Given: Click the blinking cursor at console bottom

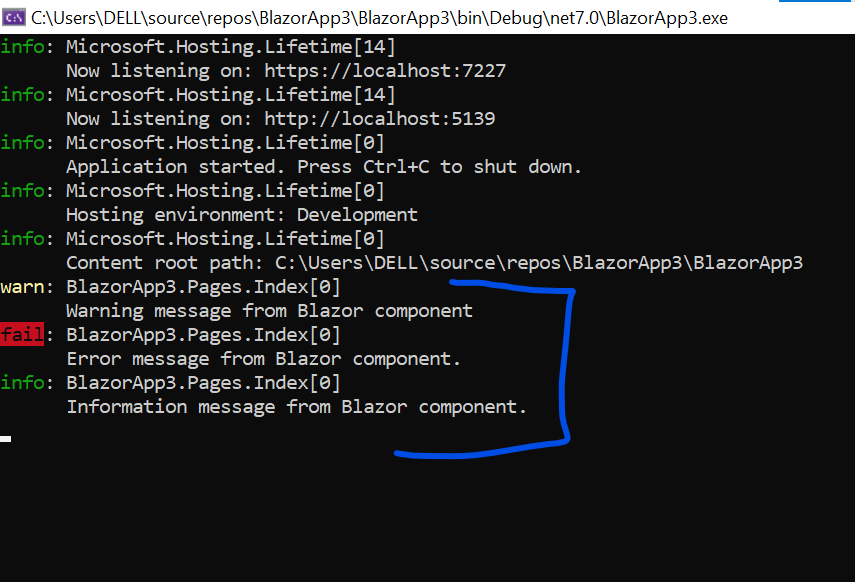Looking at the screenshot, I should tap(5, 439).
